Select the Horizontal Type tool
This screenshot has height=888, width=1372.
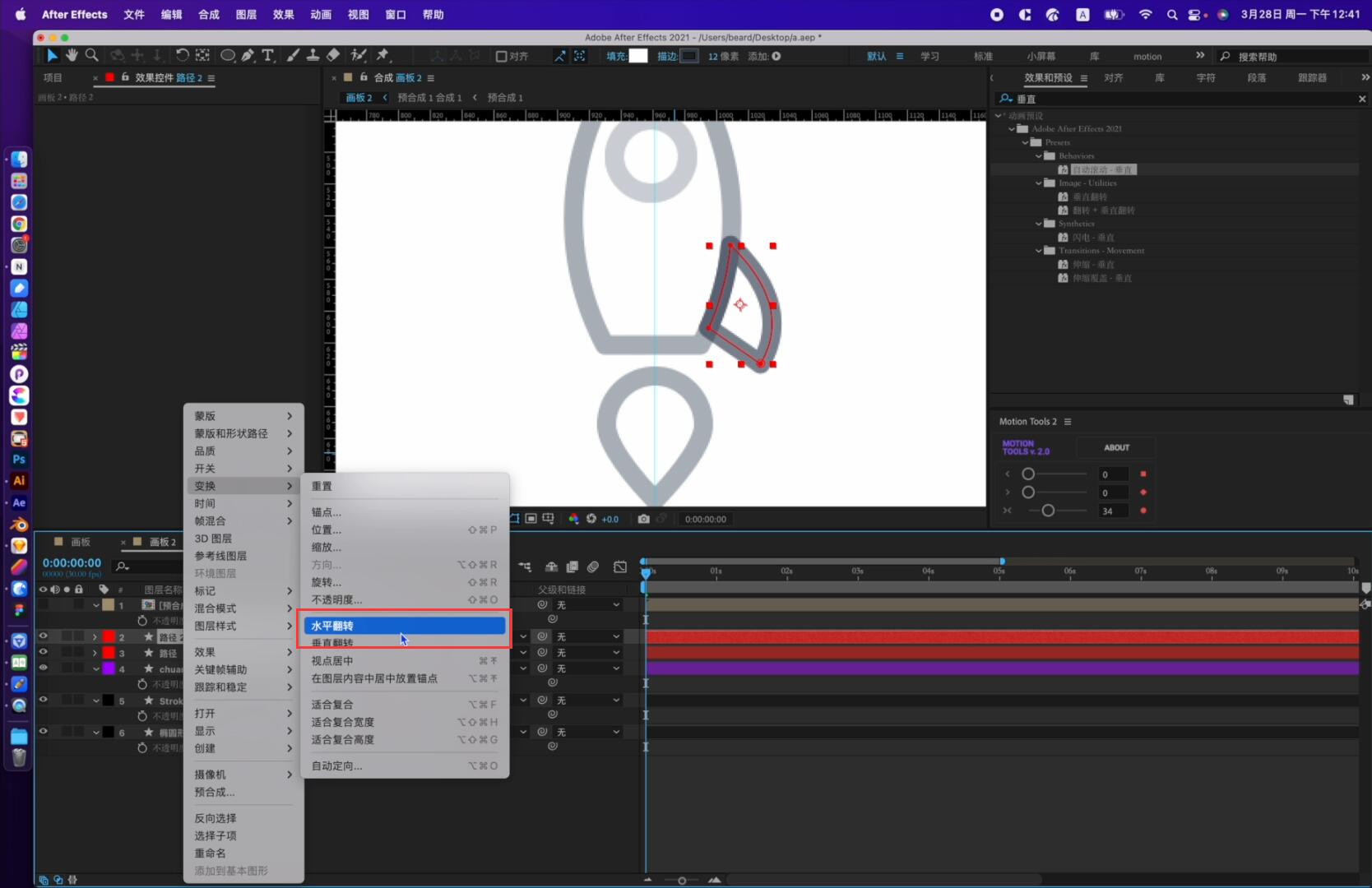pos(267,55)
